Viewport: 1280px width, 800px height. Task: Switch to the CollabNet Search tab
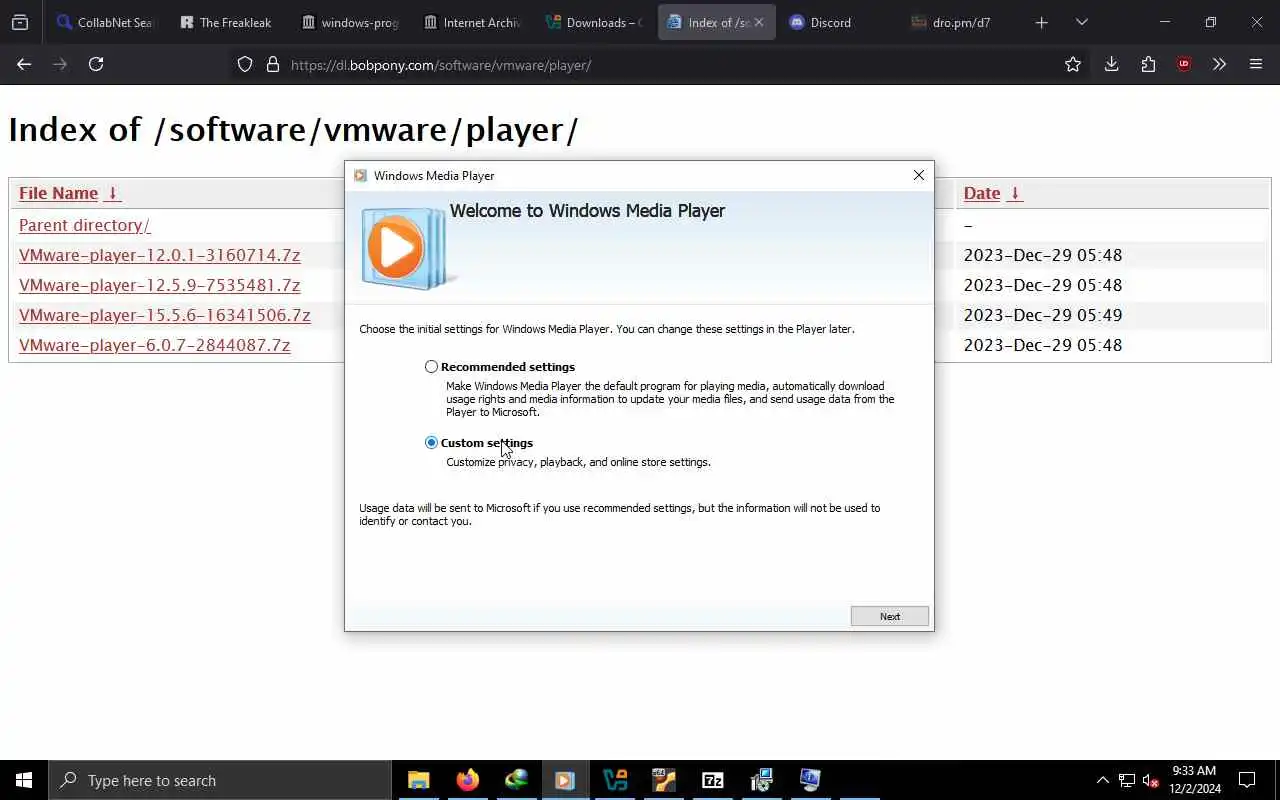coord(106,22)
